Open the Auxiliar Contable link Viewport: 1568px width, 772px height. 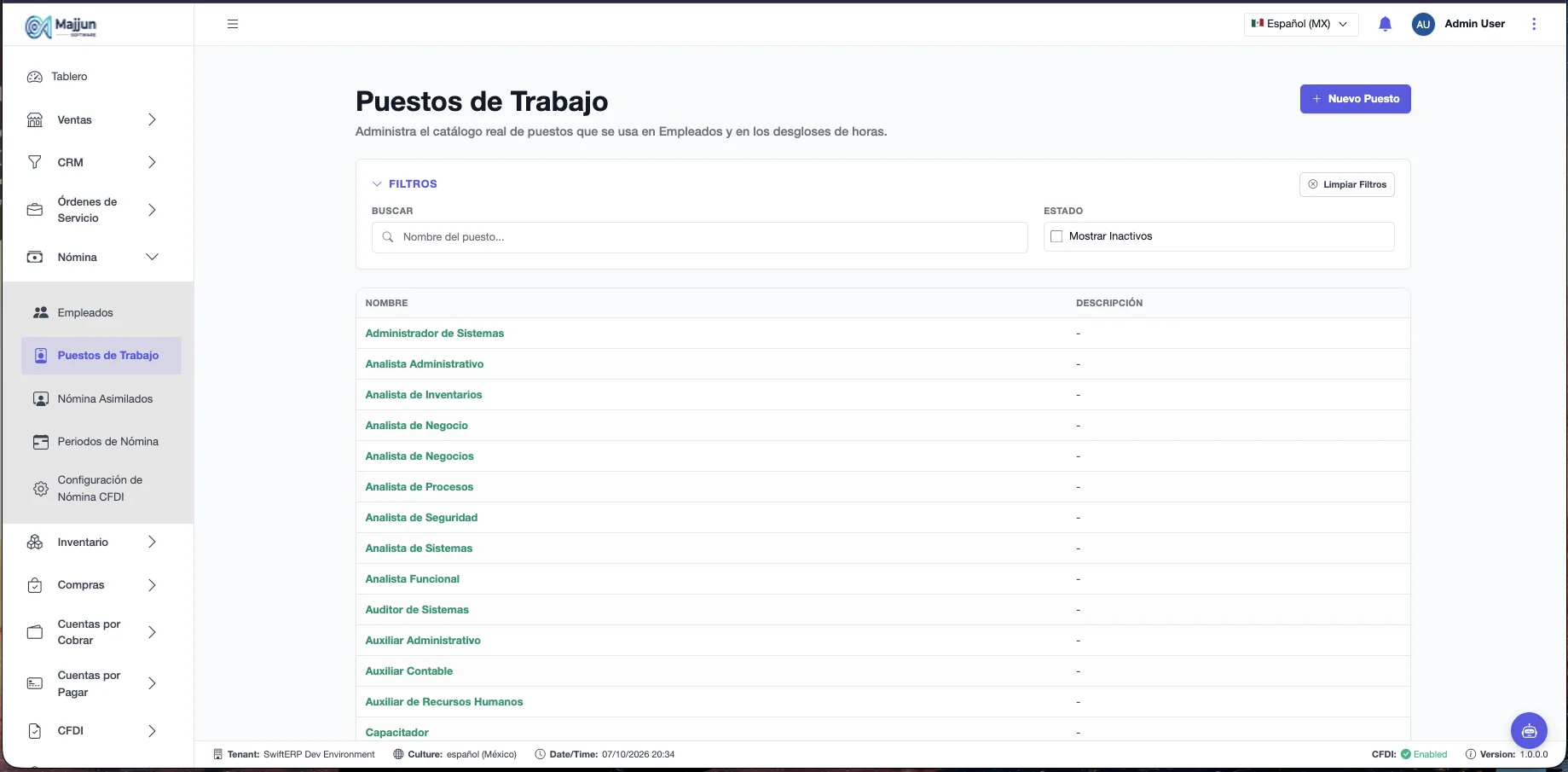click(409, 671)
